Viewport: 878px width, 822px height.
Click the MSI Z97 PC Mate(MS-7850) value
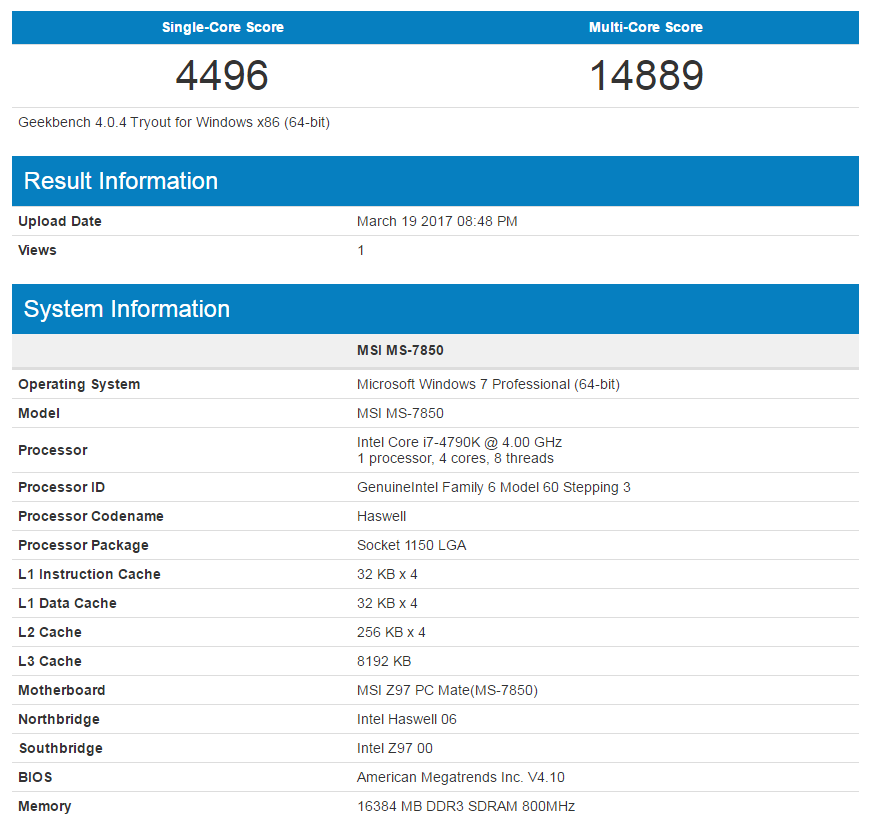(x=447, y=690)
